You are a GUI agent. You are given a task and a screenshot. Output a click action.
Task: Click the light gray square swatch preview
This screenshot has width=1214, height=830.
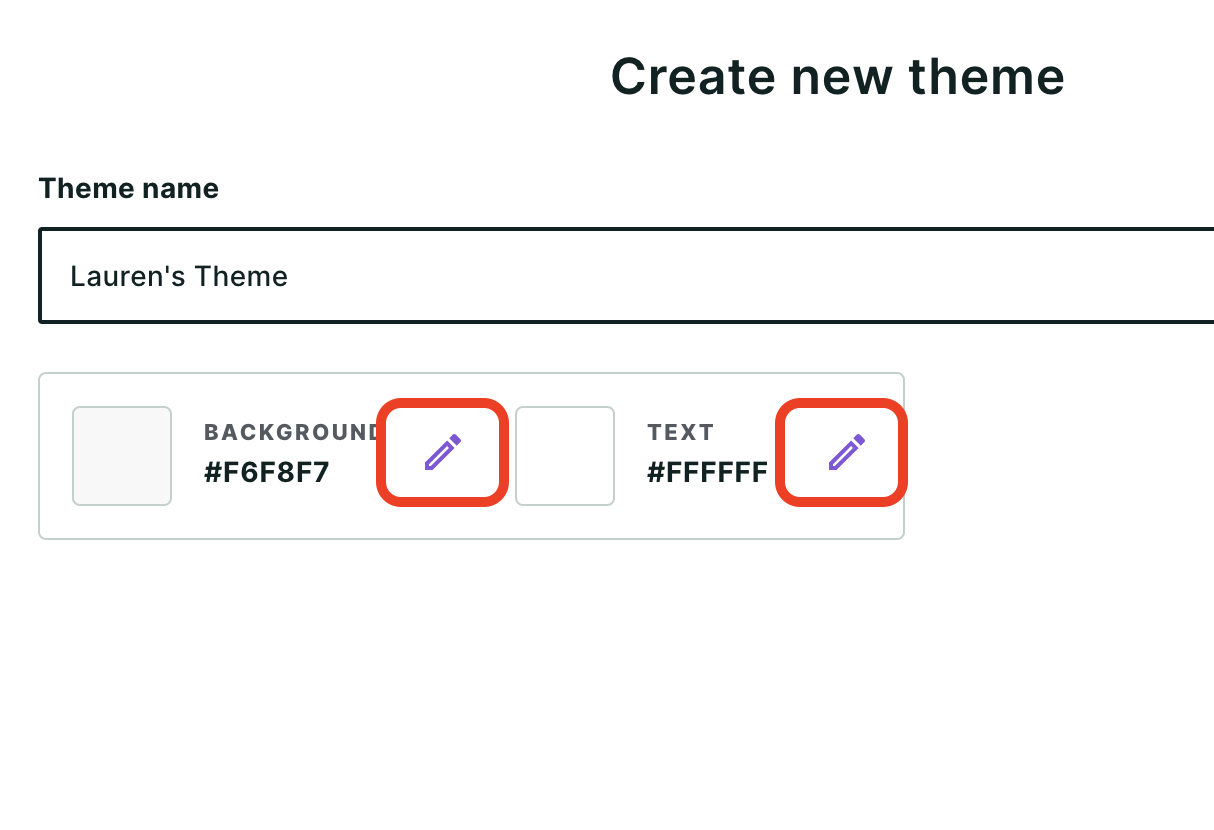click(x=122, y=455)
